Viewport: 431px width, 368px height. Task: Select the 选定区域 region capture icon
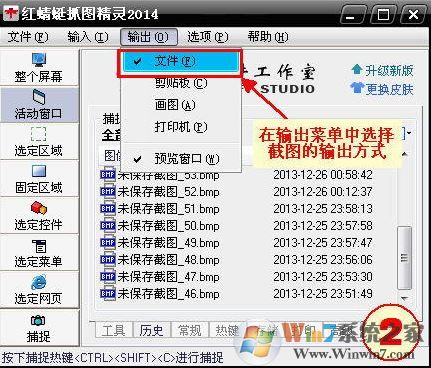coord(39,134)
